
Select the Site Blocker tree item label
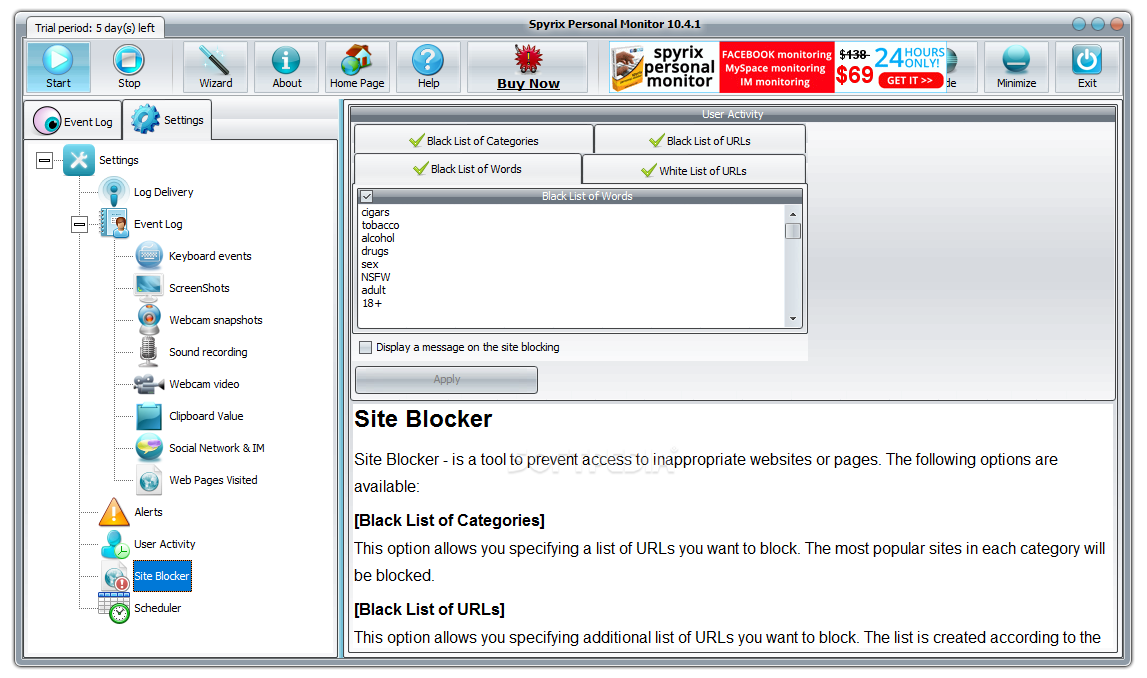162,576
